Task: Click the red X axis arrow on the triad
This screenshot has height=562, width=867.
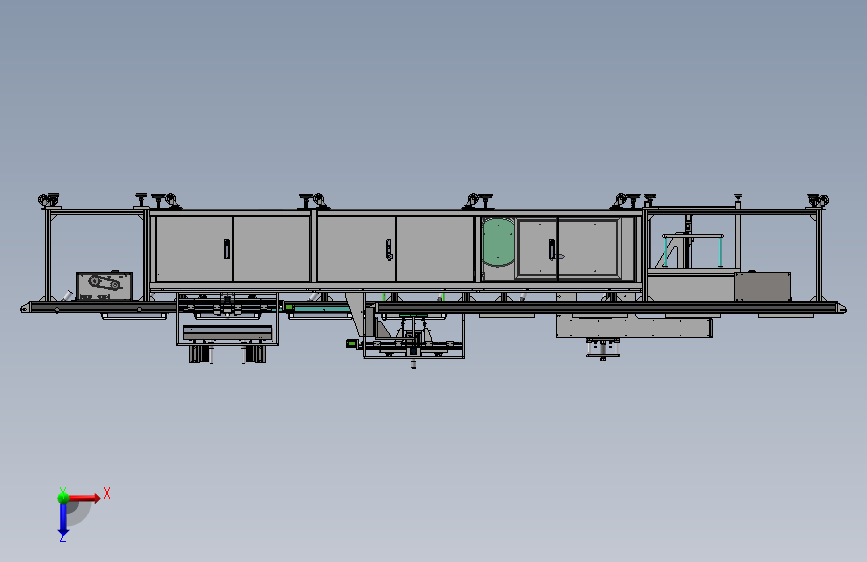Action: [x=84, y=498]
